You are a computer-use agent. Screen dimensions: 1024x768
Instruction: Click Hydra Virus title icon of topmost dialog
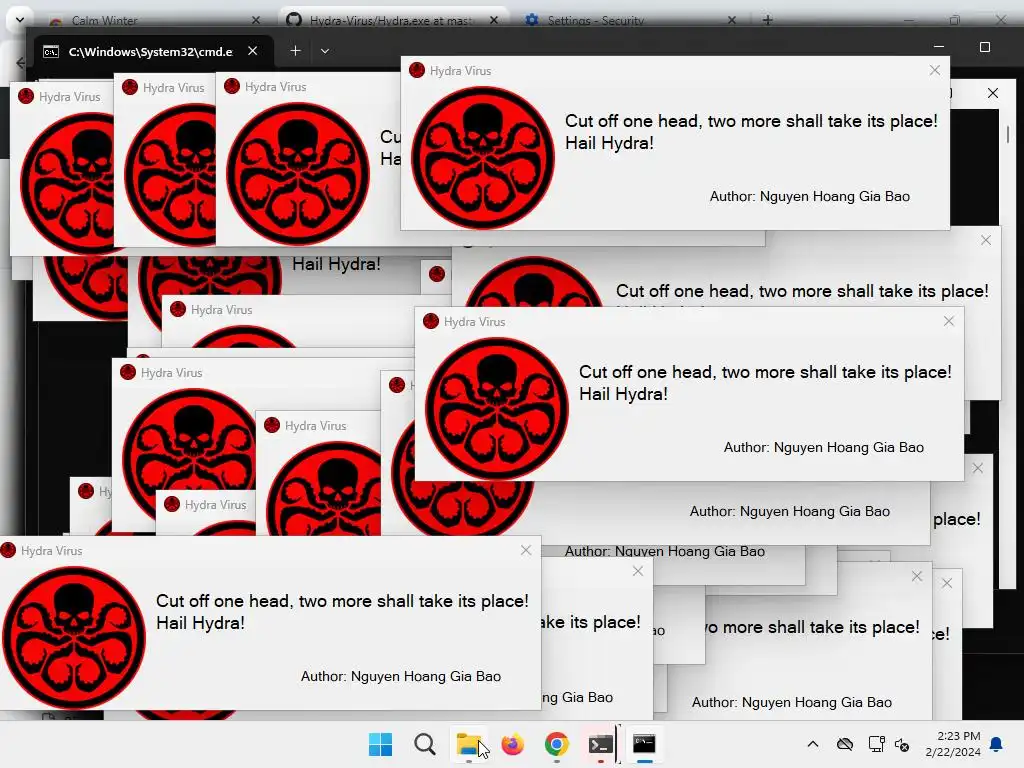click(x=417, y=70)
